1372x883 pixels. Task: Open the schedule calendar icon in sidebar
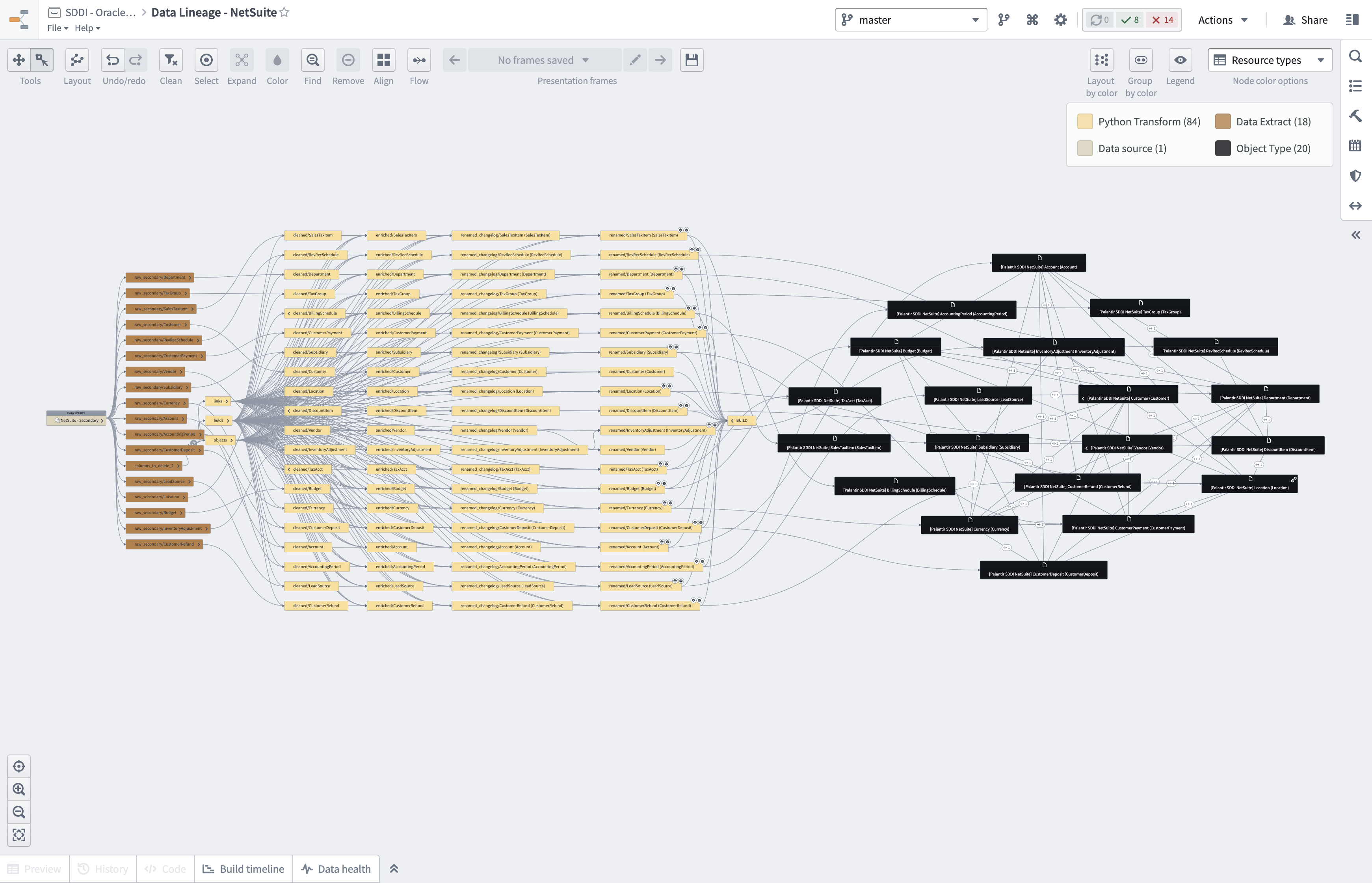pos(1355,145)
